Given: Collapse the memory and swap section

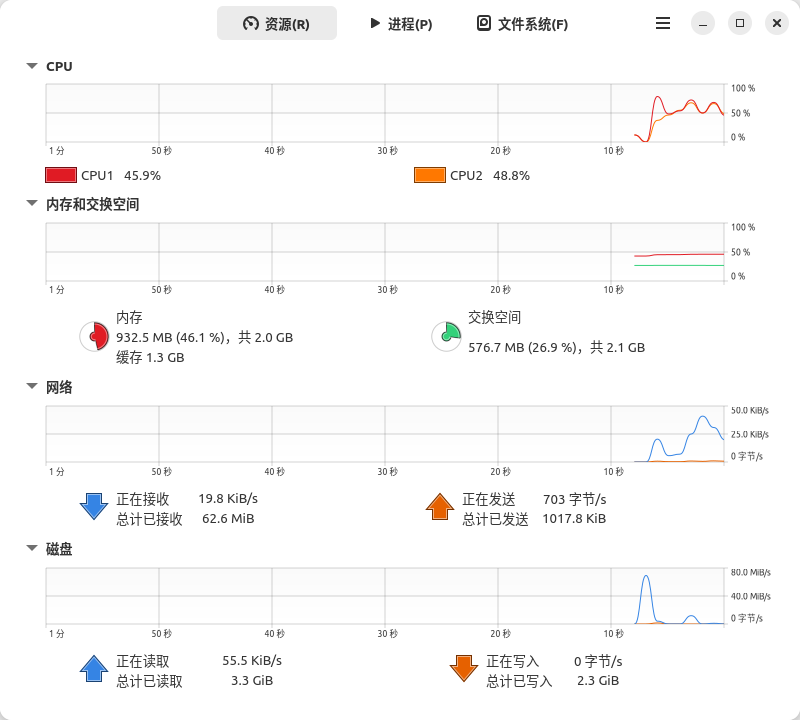Looking at the screenshot, I should [x=32, y=204].
